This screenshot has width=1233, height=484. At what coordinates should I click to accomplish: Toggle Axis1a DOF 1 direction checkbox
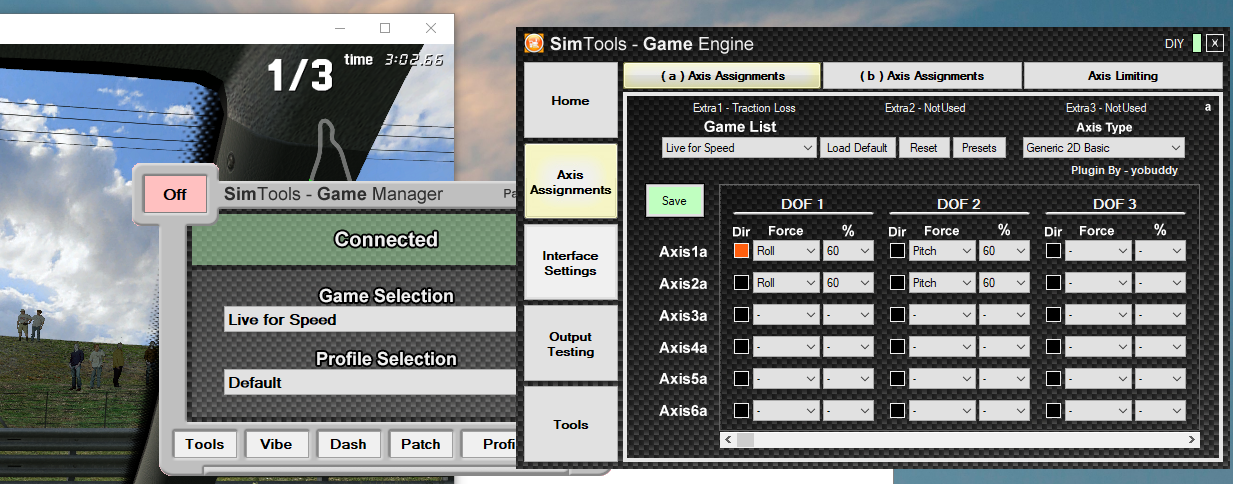tap(741, 251)
